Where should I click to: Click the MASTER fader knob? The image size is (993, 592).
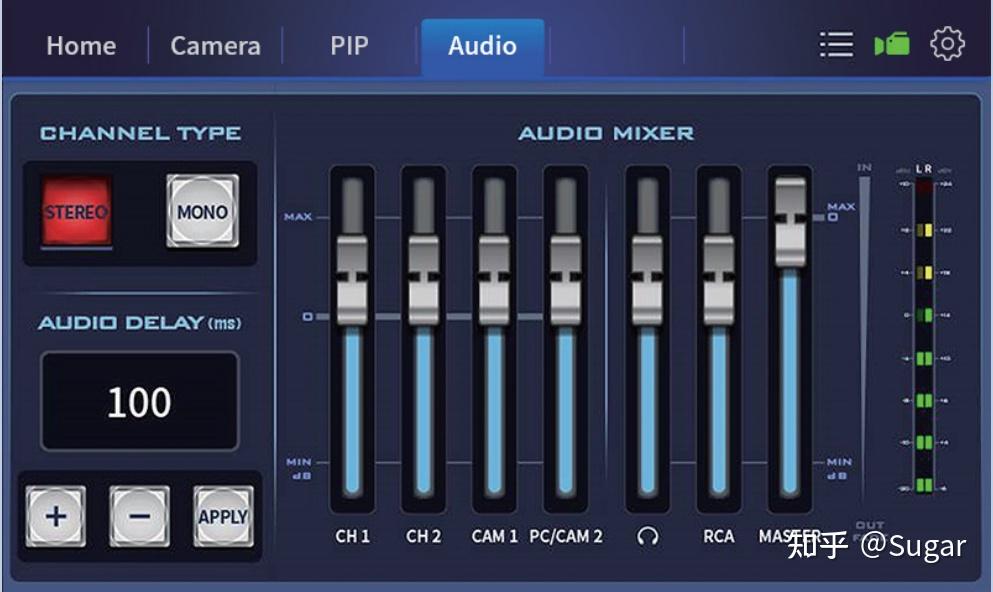coord(790,222)
